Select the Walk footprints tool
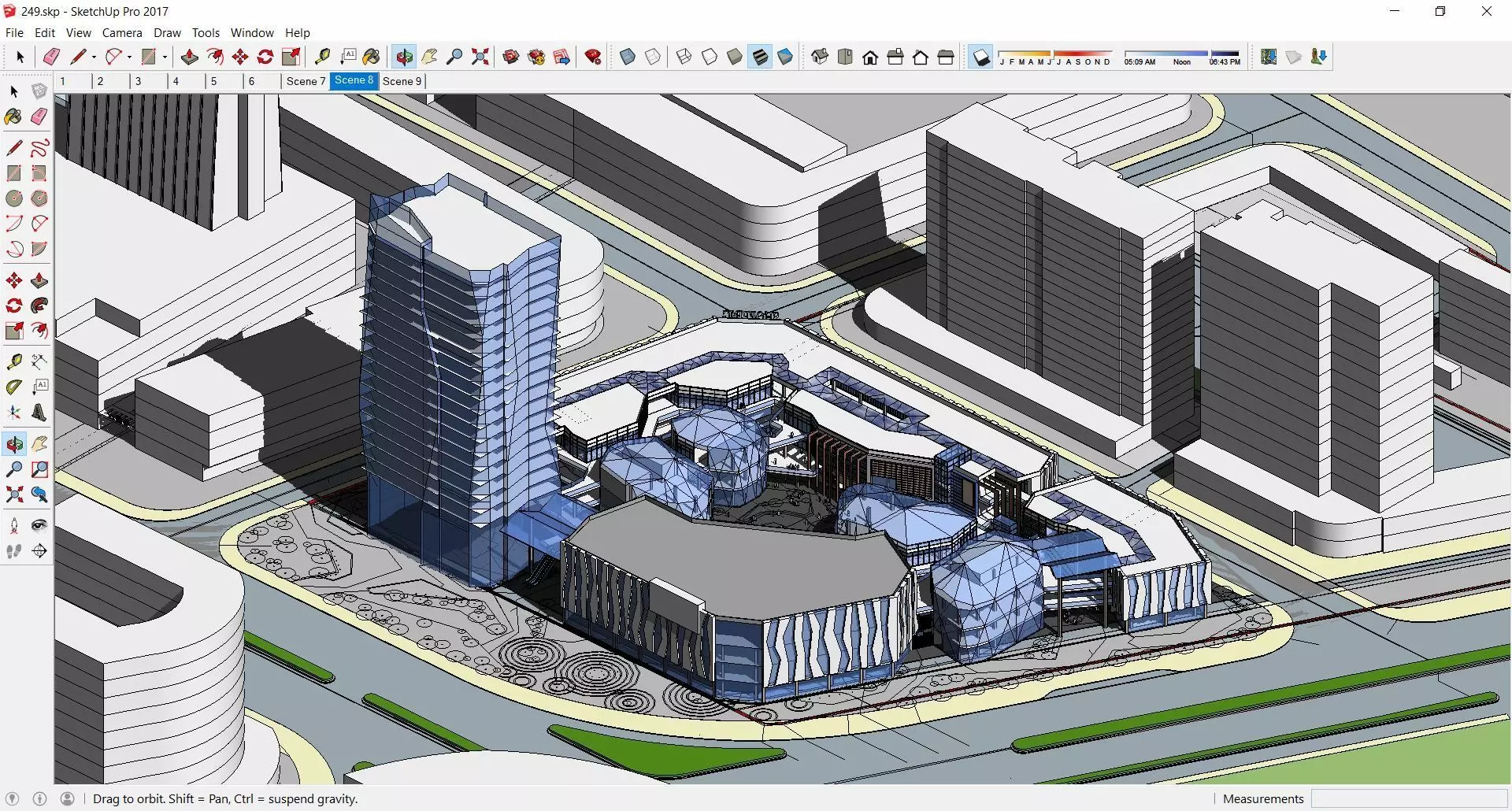This screenshot has width=1512, height=811. tap(14, 551)
